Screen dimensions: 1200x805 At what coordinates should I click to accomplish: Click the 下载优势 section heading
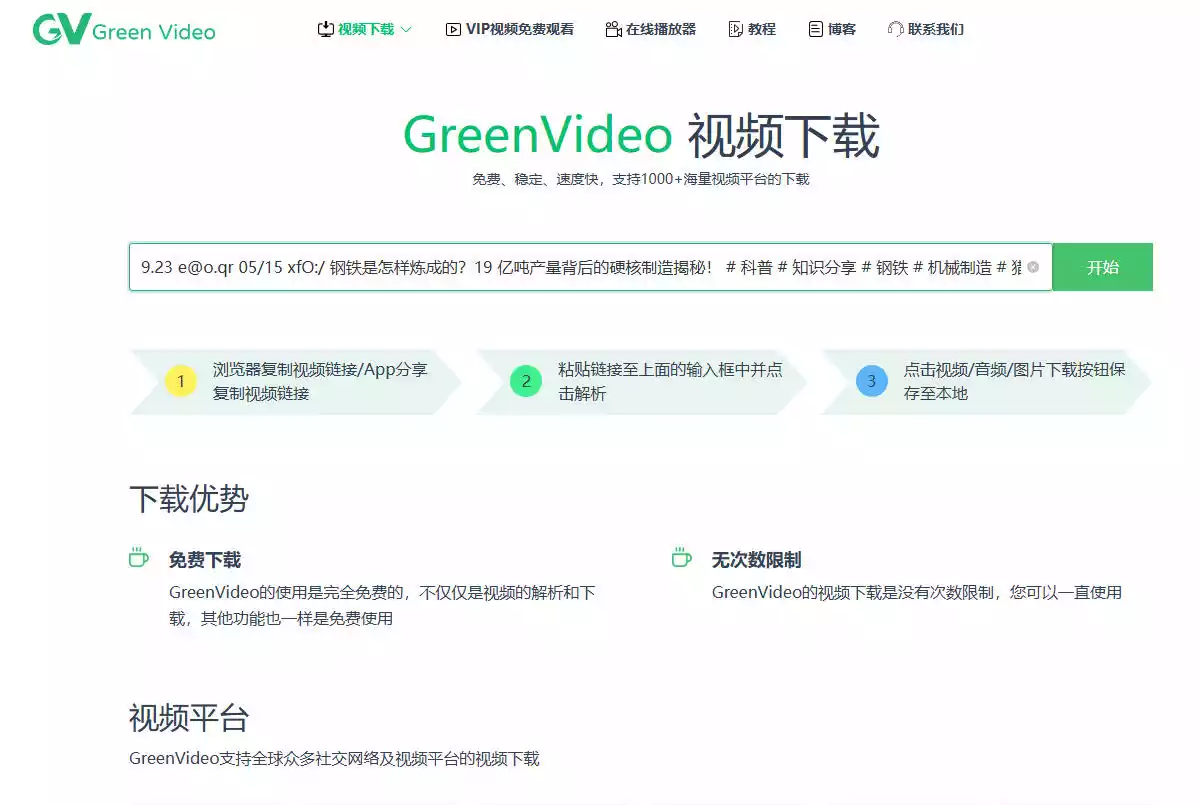[189, 499]
